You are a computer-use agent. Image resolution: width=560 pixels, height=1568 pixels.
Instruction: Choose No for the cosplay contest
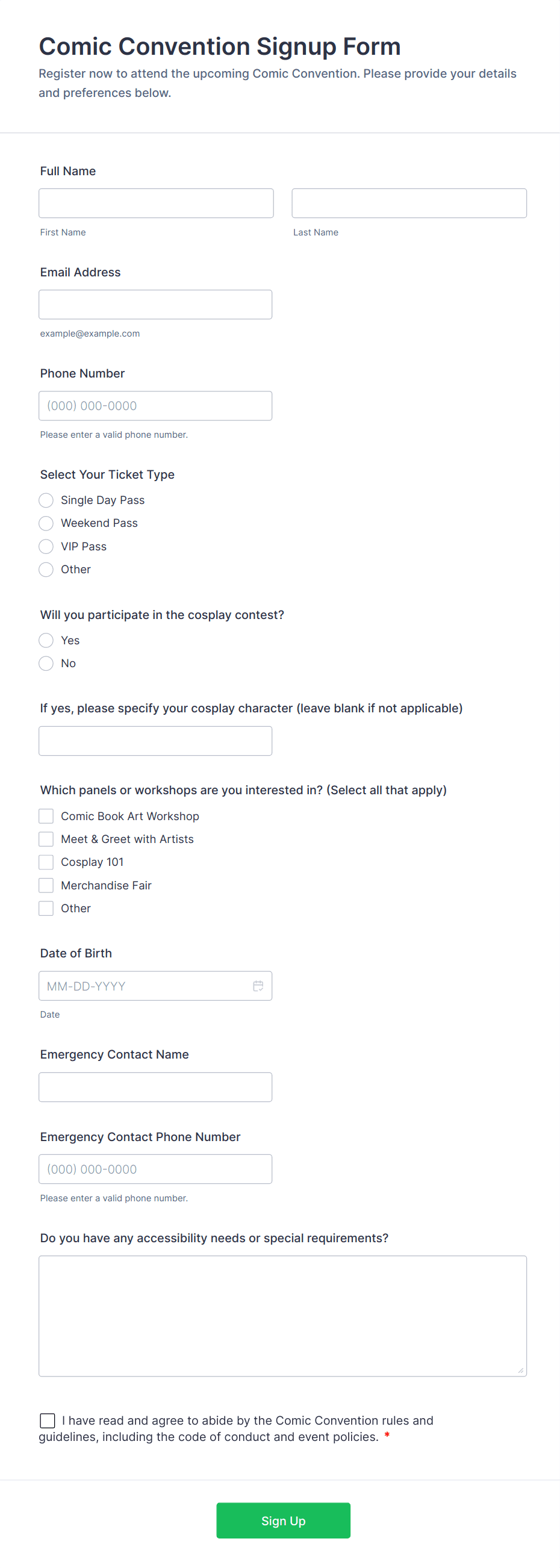click(46, 664)
